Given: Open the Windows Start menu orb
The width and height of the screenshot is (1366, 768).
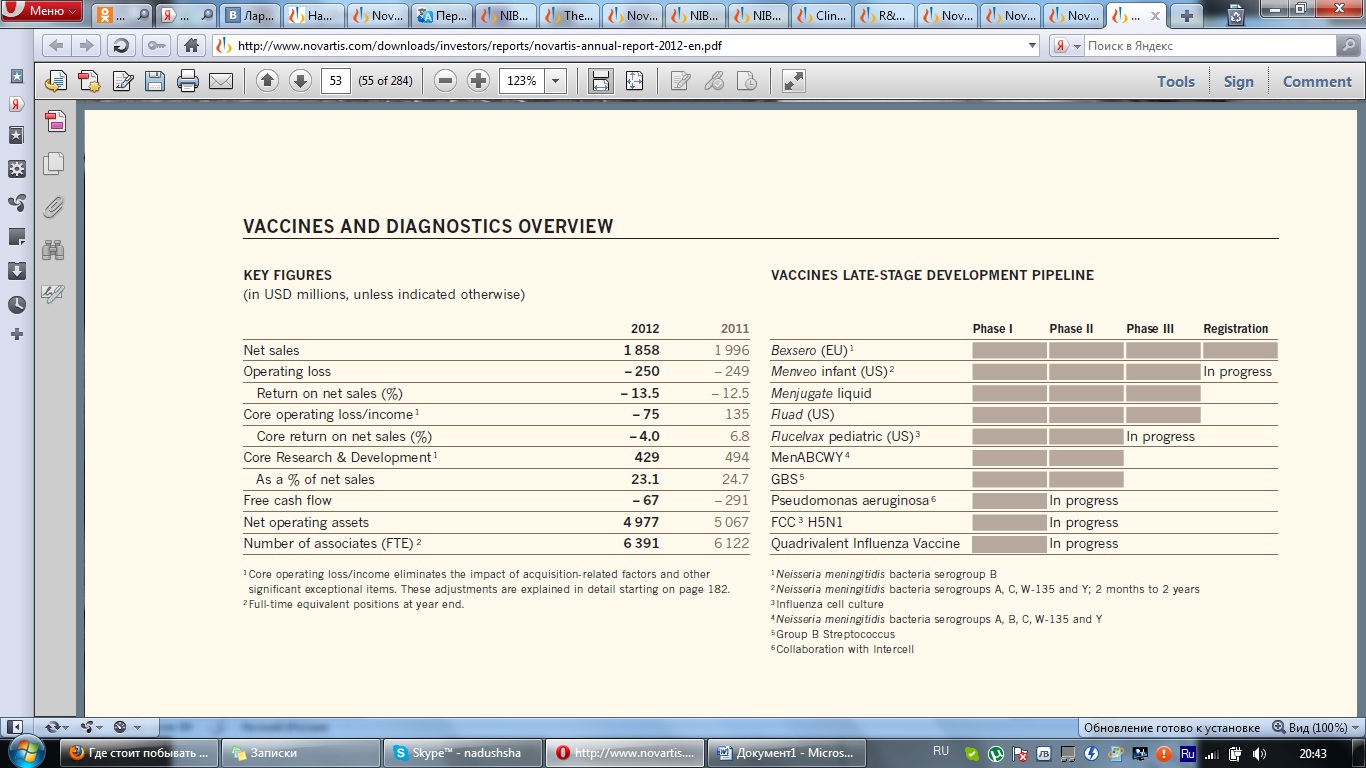Looking at the screenshot, I should point(27,752).
